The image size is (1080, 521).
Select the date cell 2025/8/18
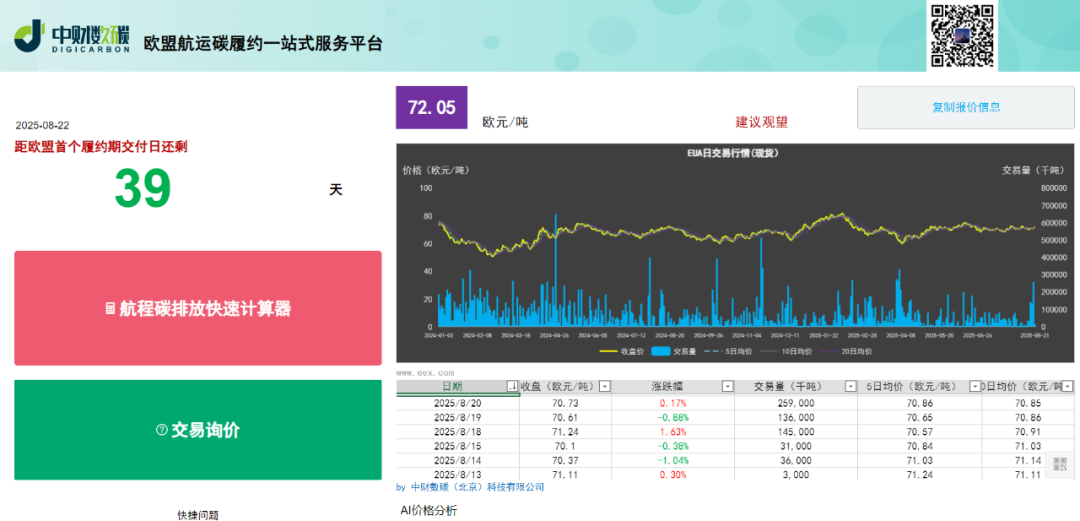[x=457, y=431]
